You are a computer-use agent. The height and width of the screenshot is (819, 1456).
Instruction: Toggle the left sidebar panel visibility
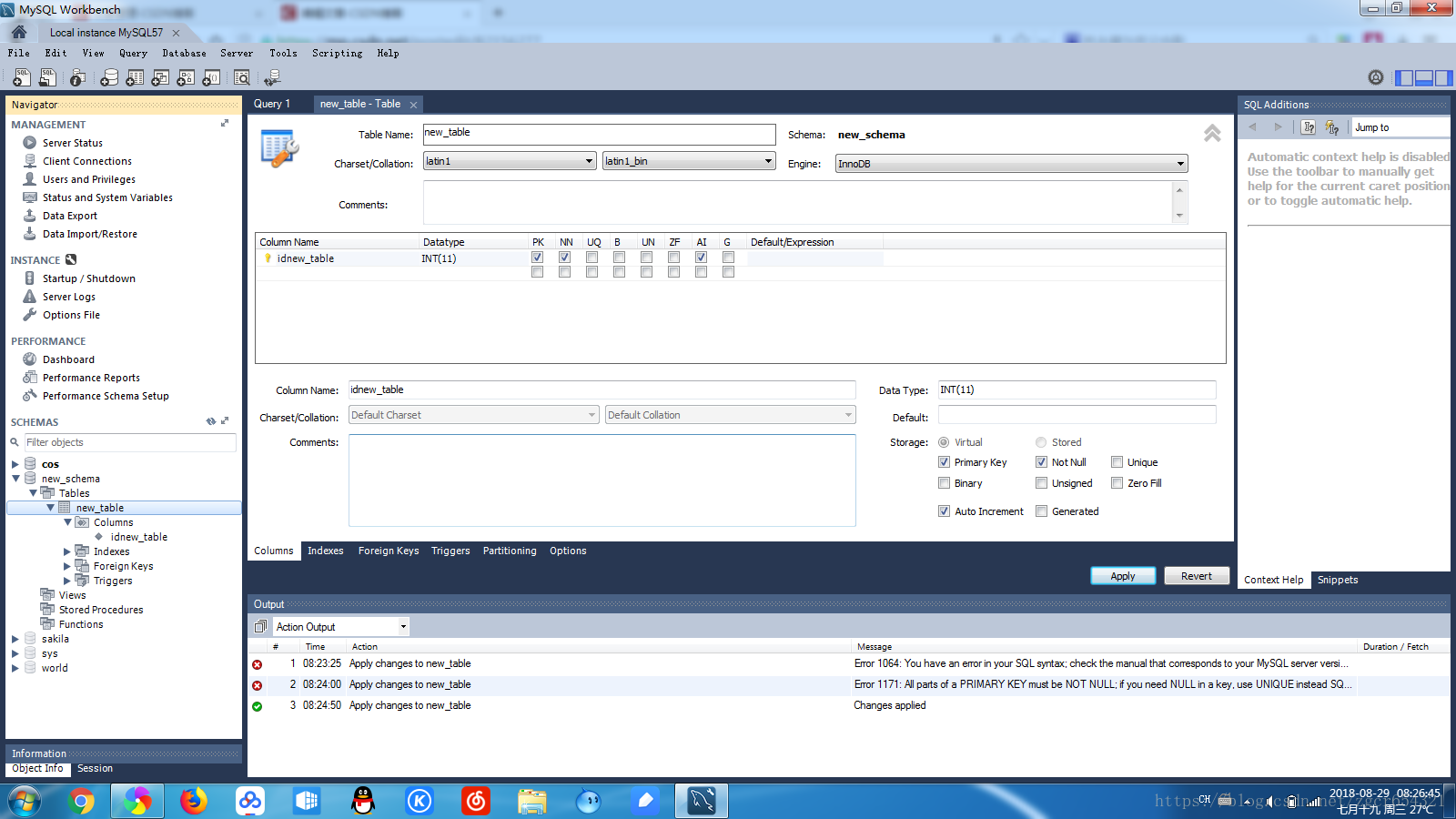pos(1404,78)
